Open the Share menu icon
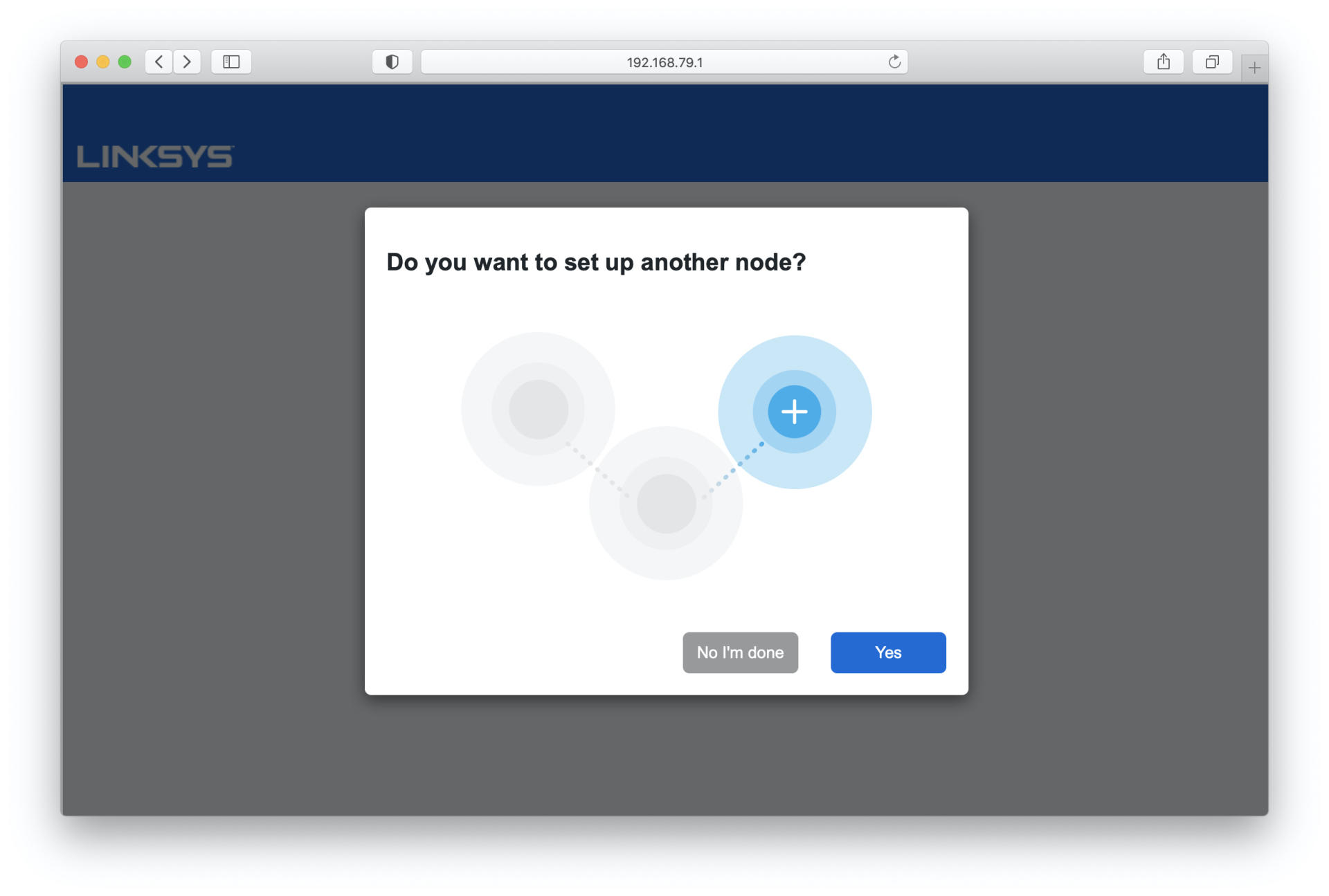1329x896 pixels. tap(1164, 62)
